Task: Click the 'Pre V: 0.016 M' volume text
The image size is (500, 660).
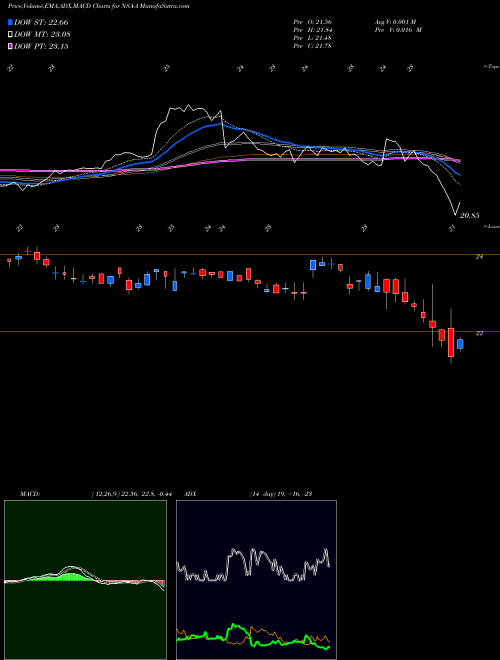Action: tap(397, 30)
